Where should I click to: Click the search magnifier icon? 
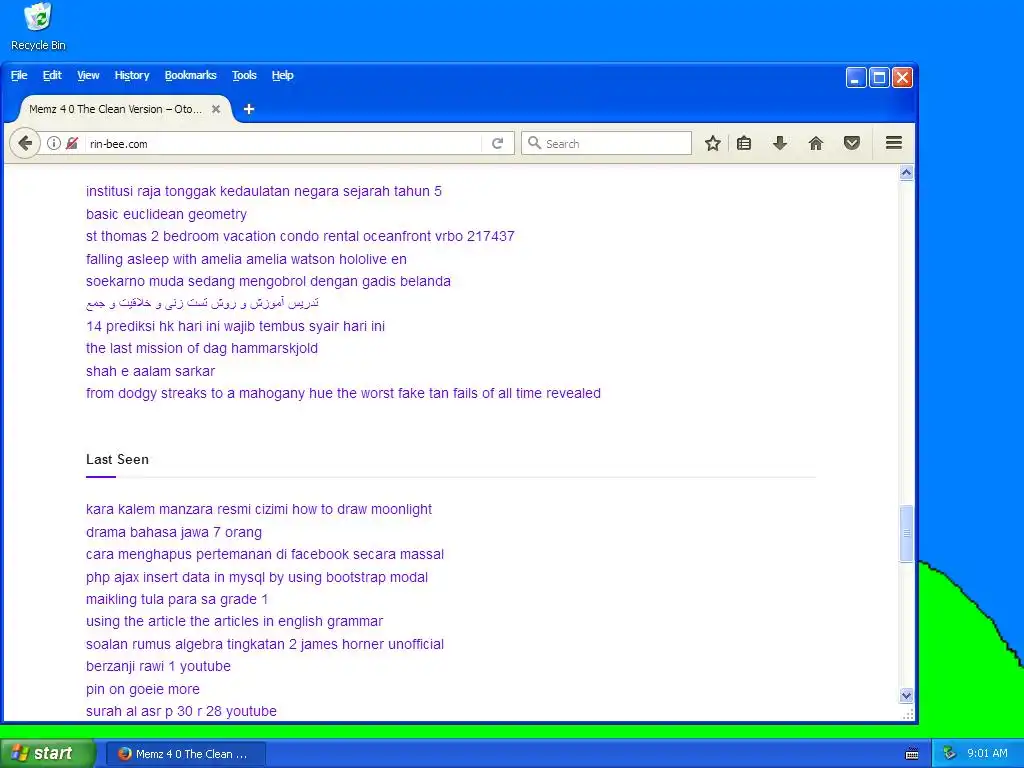click(x=534, y=143)
